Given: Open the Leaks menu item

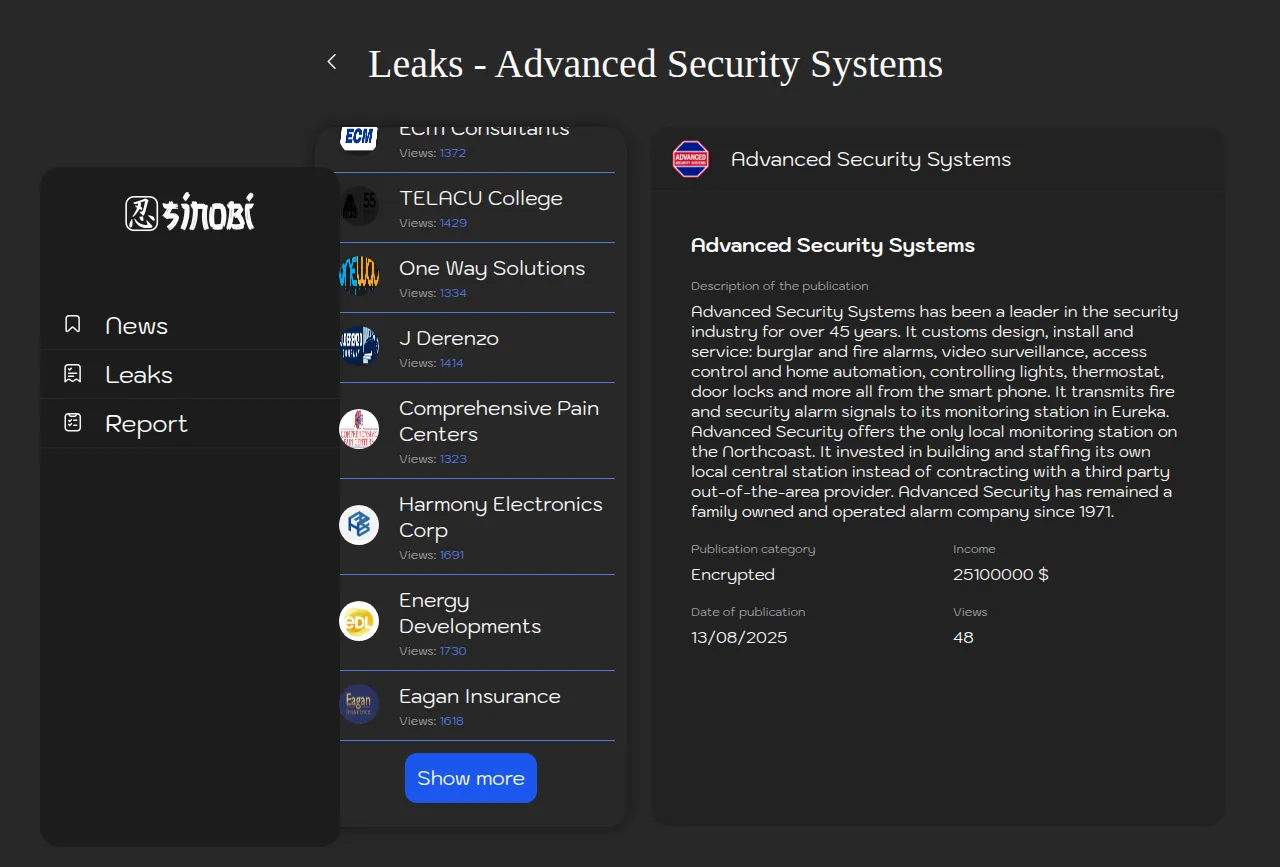Looking at the screenshot, I should (139, 375).
